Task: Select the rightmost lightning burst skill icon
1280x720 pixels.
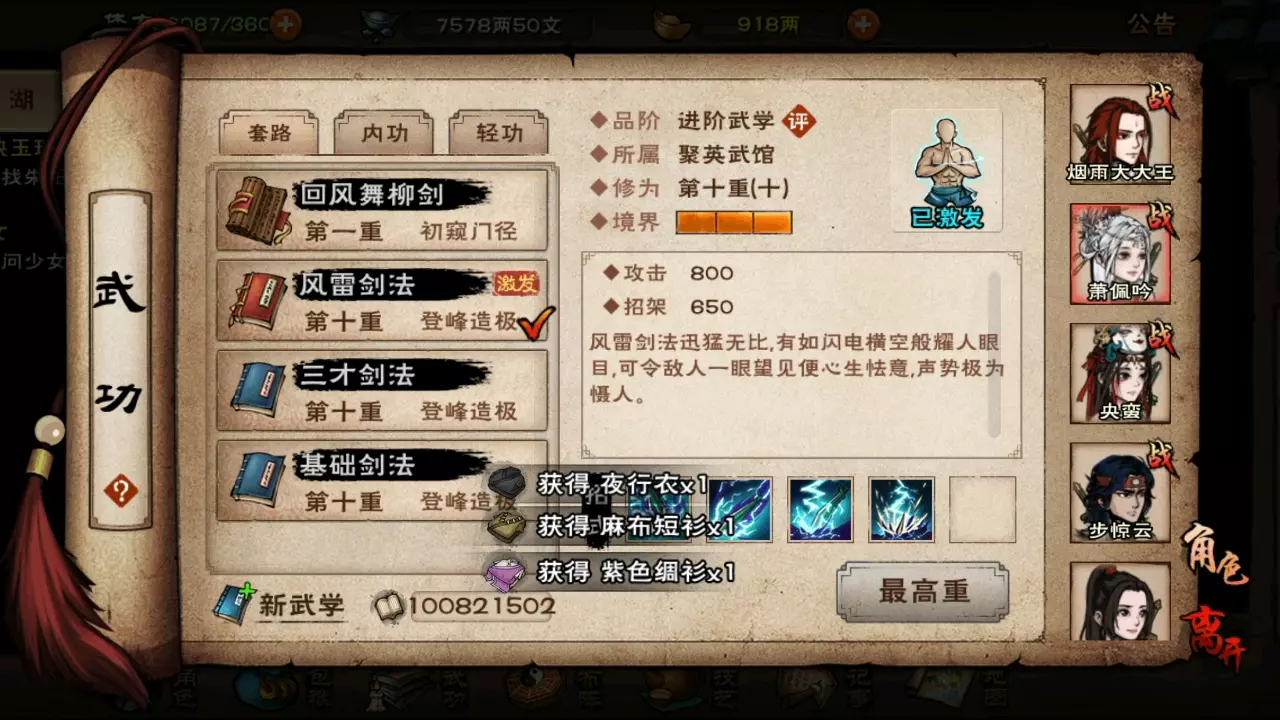Action: (901, 509)
